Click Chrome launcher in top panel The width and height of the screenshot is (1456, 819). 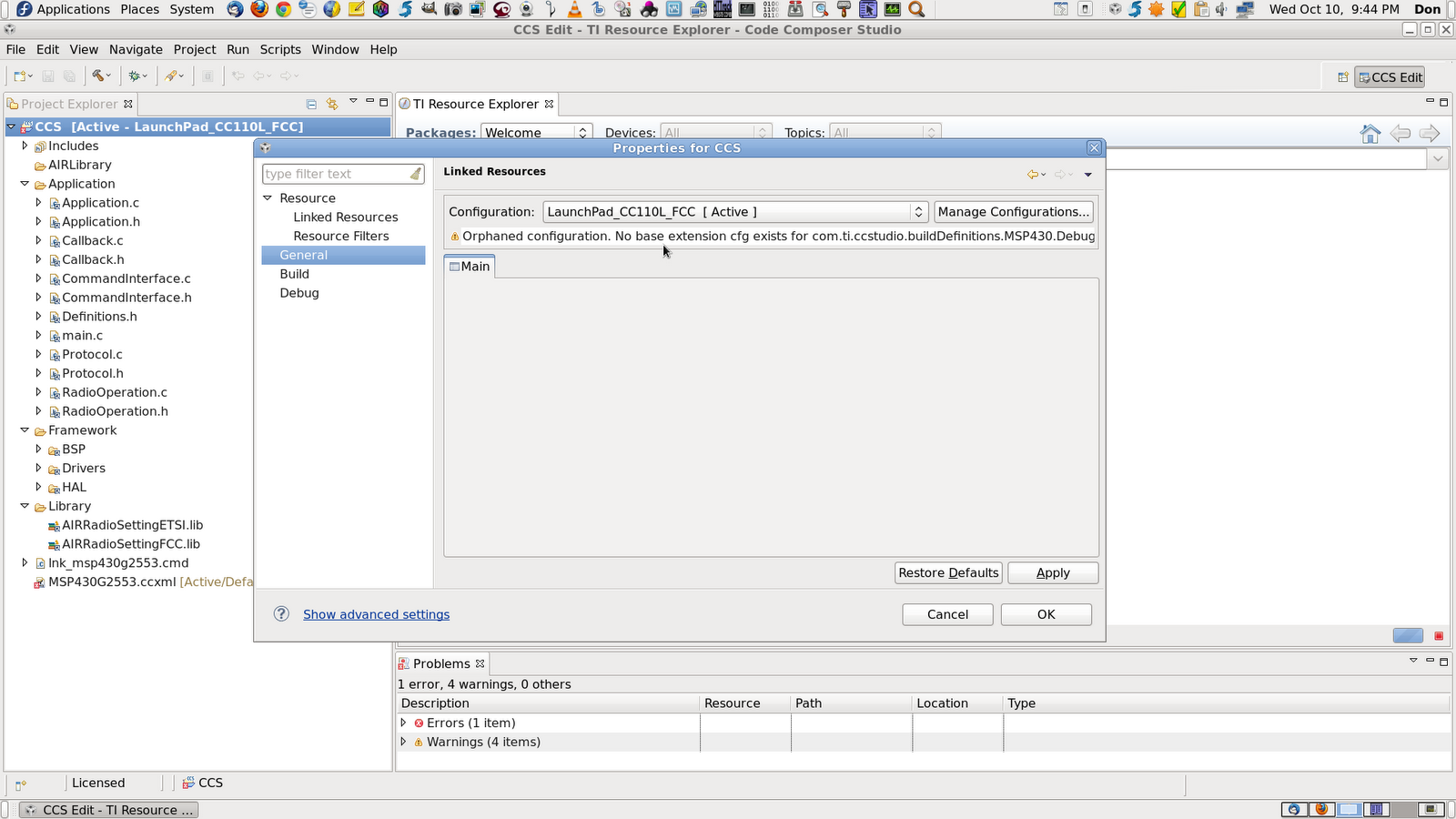point(284,9)
